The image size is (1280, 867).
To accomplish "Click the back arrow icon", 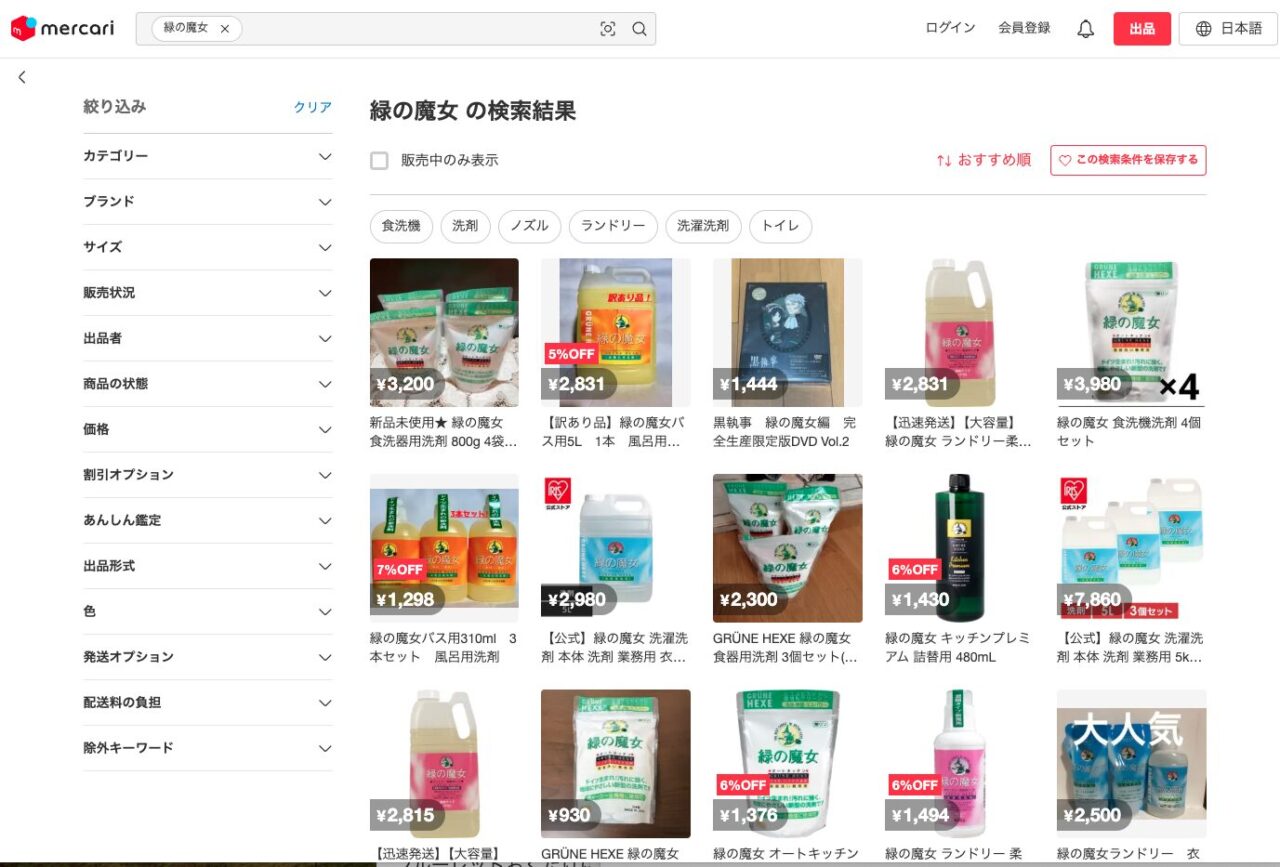I will (x=22, y=77).
